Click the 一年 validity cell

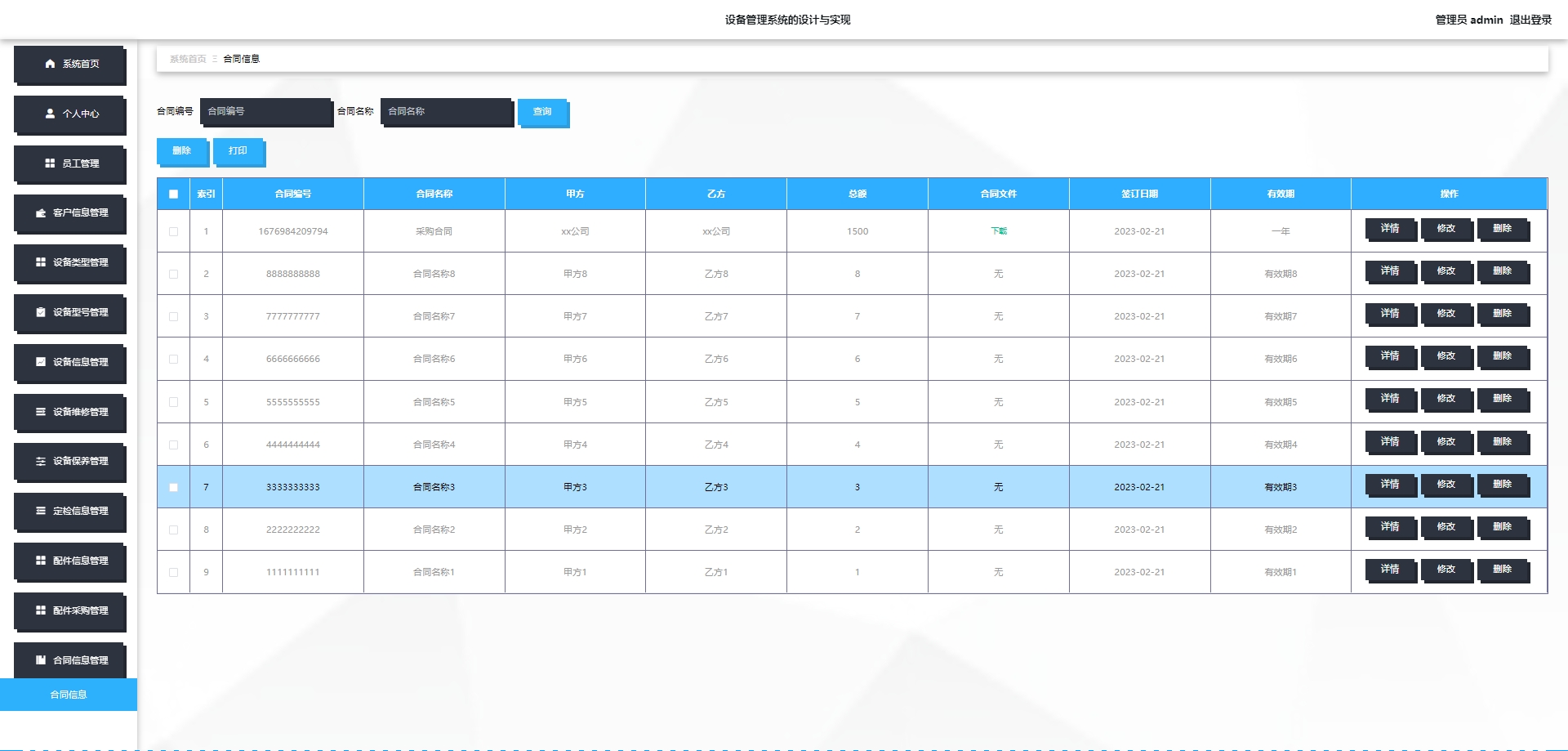[1281, 231]
